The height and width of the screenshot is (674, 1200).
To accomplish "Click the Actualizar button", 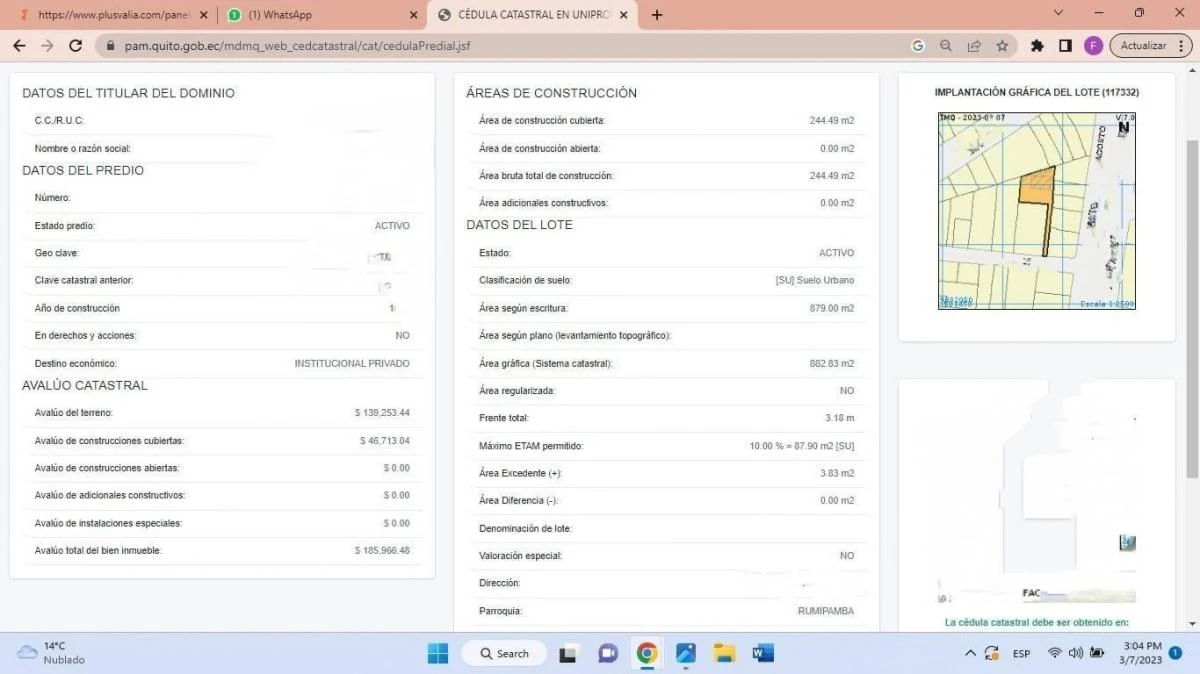I will [x=1143, y=46].
